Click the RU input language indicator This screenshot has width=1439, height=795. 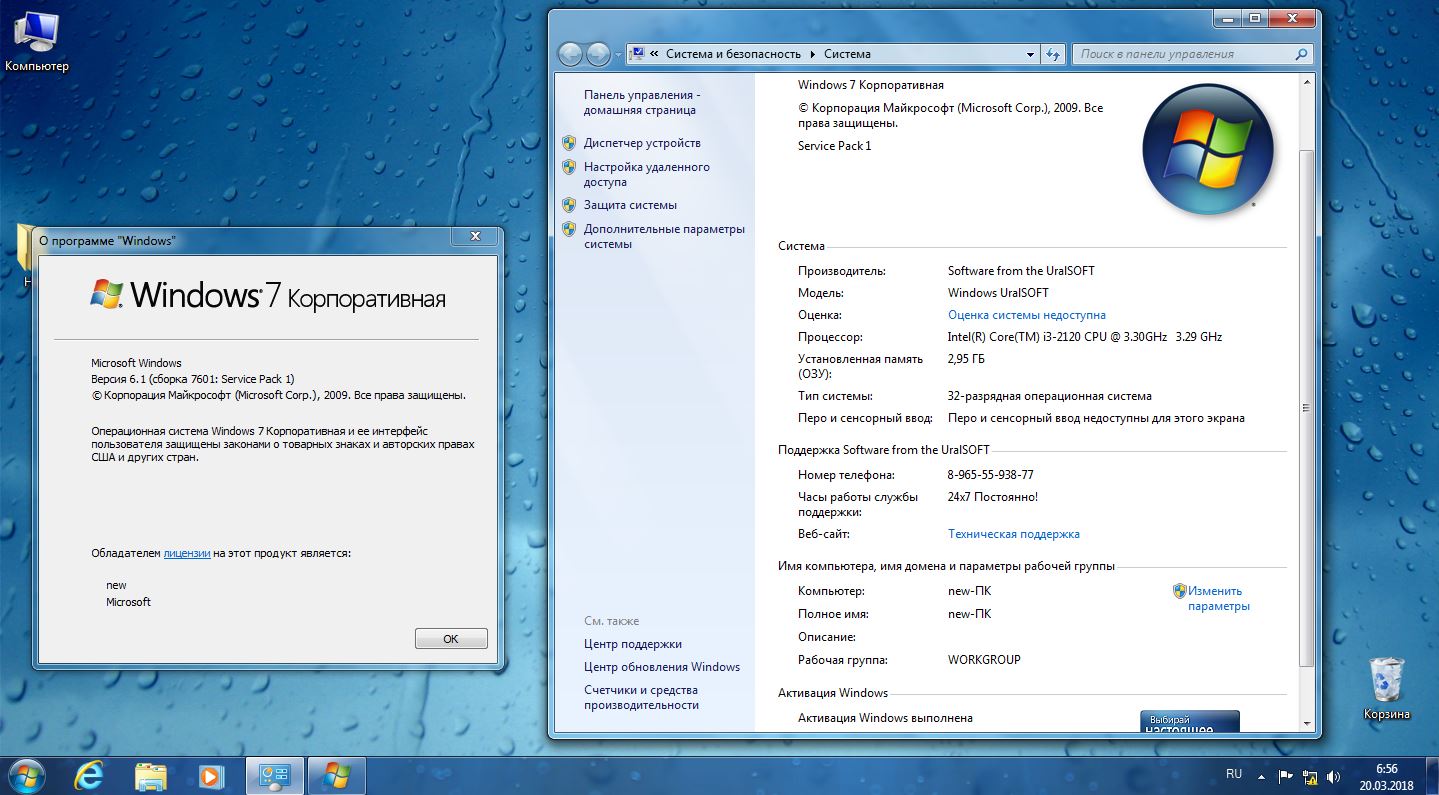[1234, 775]
